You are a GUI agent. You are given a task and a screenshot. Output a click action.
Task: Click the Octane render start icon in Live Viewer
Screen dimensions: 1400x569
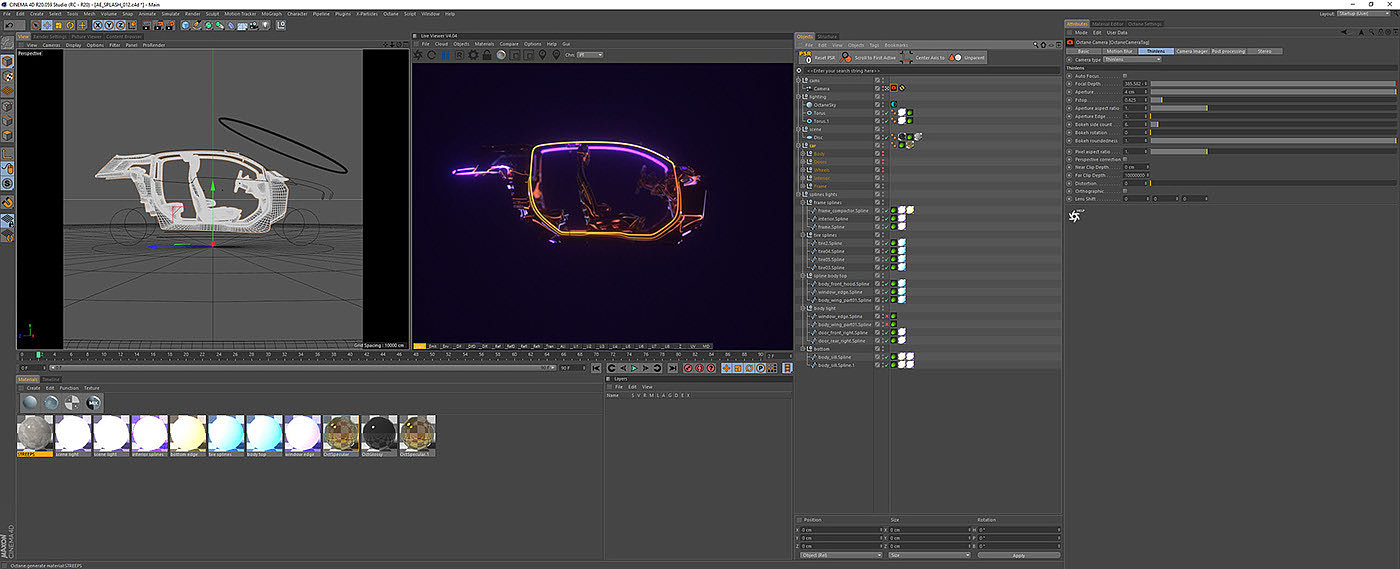[x=419, y=55]
